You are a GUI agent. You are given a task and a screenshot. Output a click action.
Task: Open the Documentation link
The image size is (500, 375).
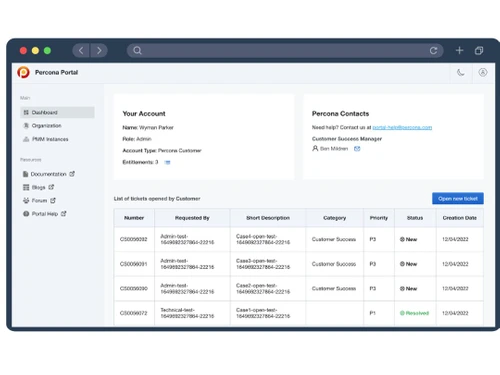click(x=48, y=174)
